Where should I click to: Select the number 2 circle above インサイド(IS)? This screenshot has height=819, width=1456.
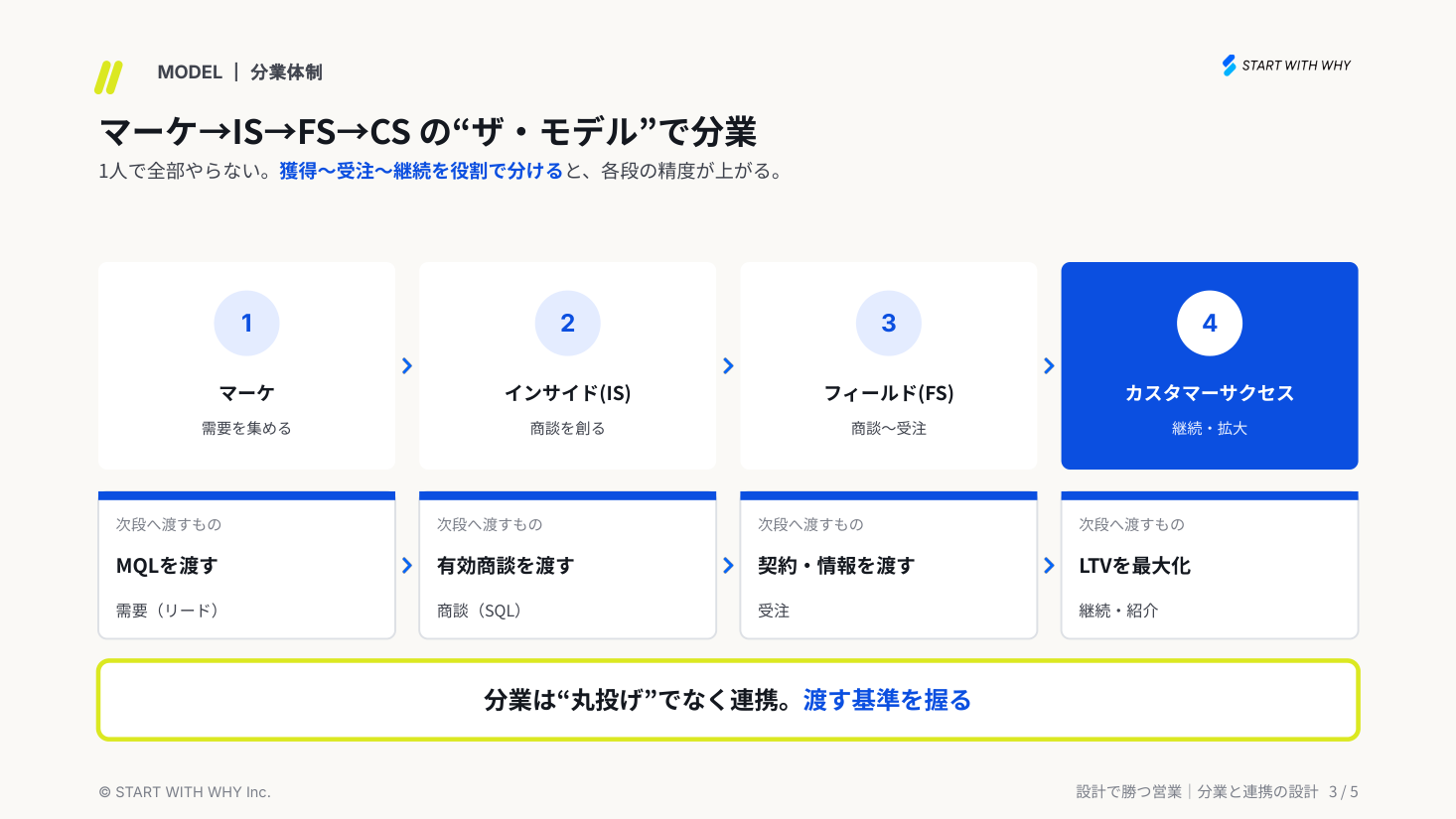pos(567,323)
